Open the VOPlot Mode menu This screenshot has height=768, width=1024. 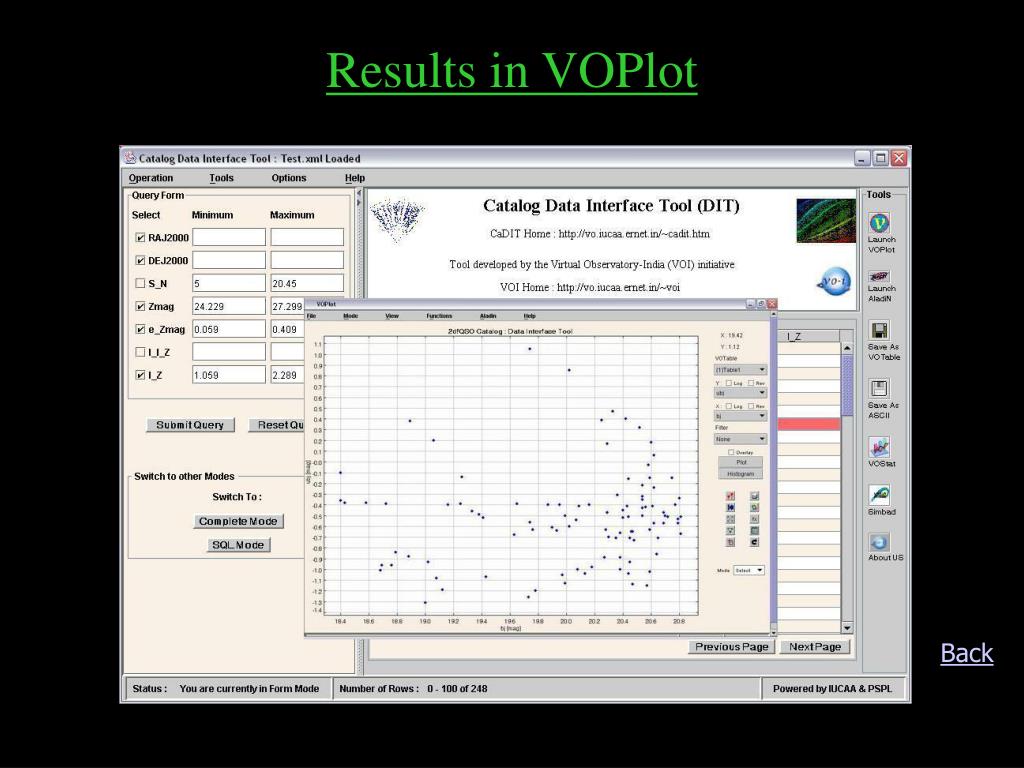point(351,315)
